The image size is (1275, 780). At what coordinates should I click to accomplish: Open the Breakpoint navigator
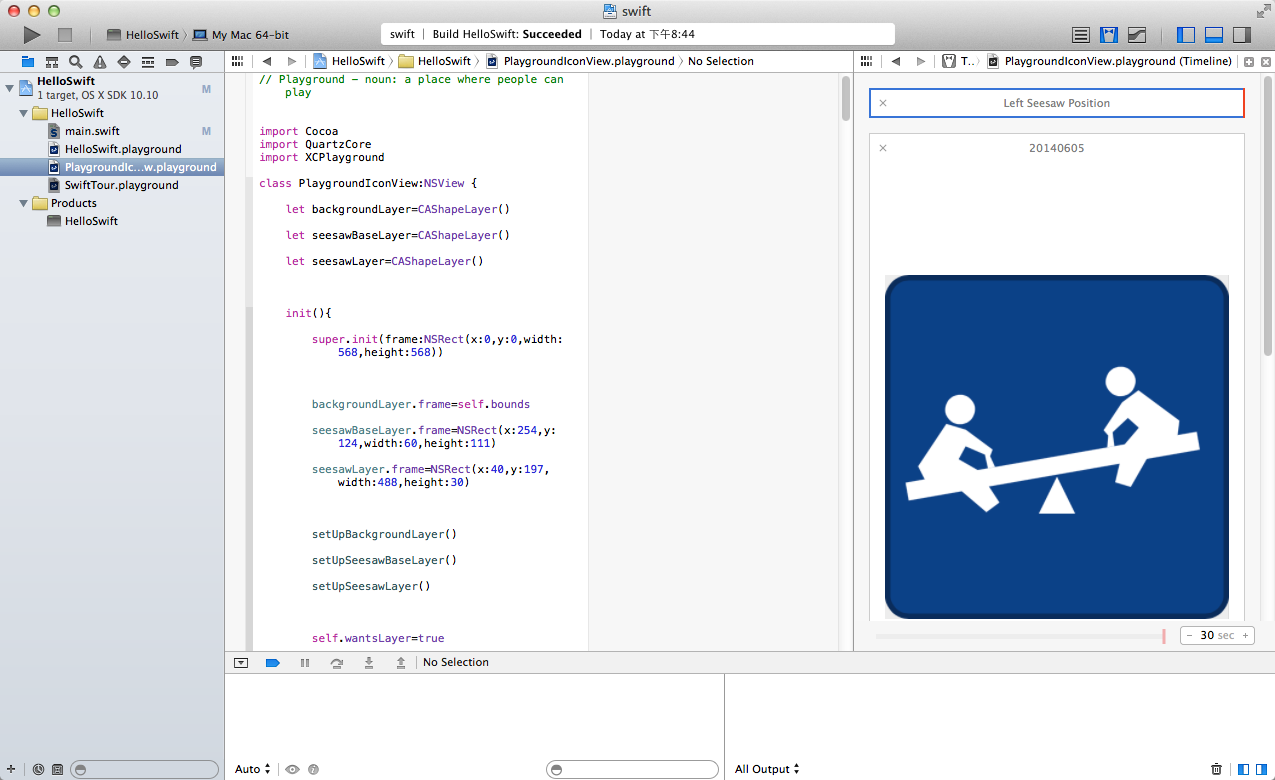pyautogui.click(x=172, y=61)
